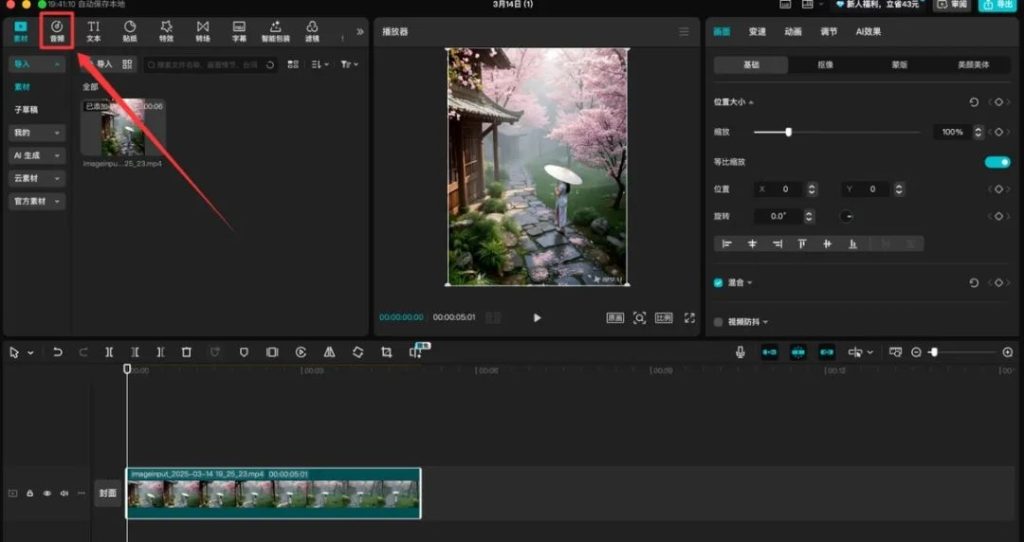
Task: Open the 文本 (Text) panel
Action: click(93, 30)
